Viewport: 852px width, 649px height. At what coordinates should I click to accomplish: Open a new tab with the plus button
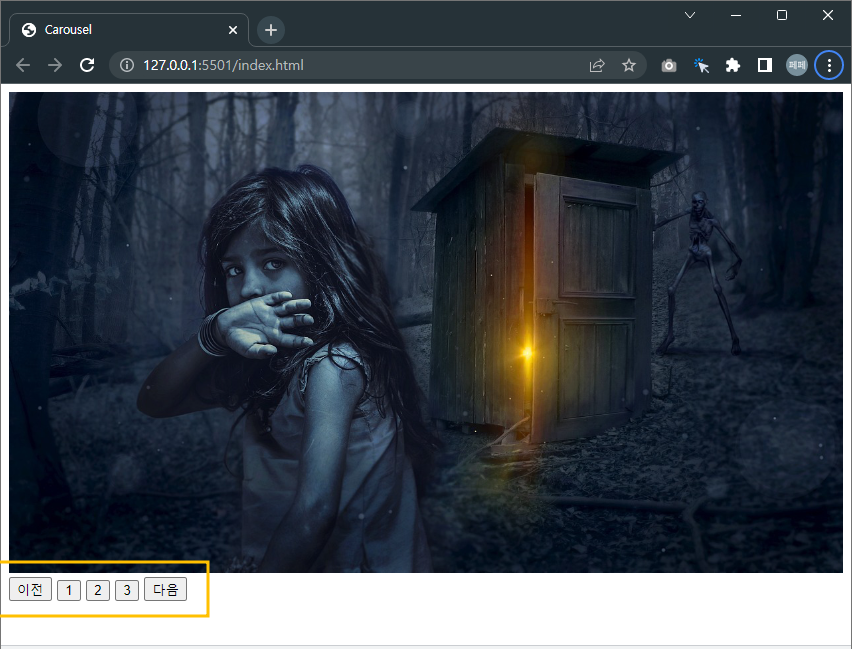[x=270, y=29]
